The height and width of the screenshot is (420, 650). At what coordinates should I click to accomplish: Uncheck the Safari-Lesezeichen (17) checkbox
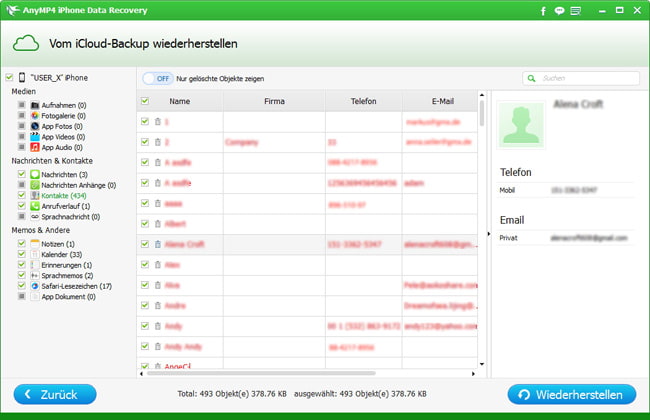tap(22, 285)
